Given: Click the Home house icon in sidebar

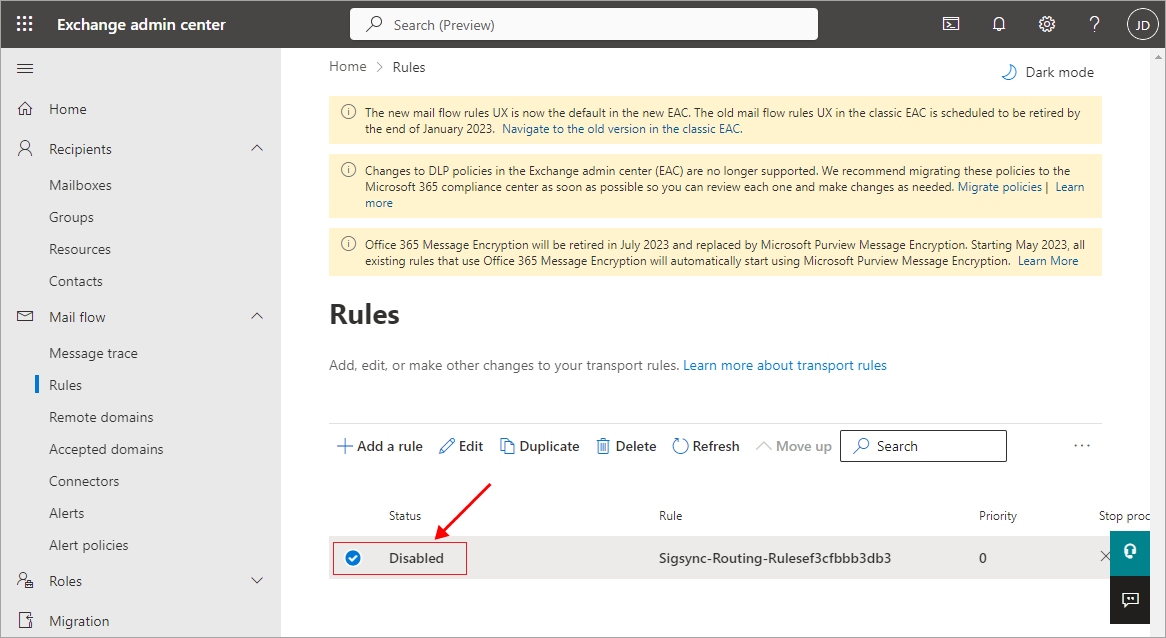Looking at the screenshot, I should pyautogui.click(x=25, y=109).
